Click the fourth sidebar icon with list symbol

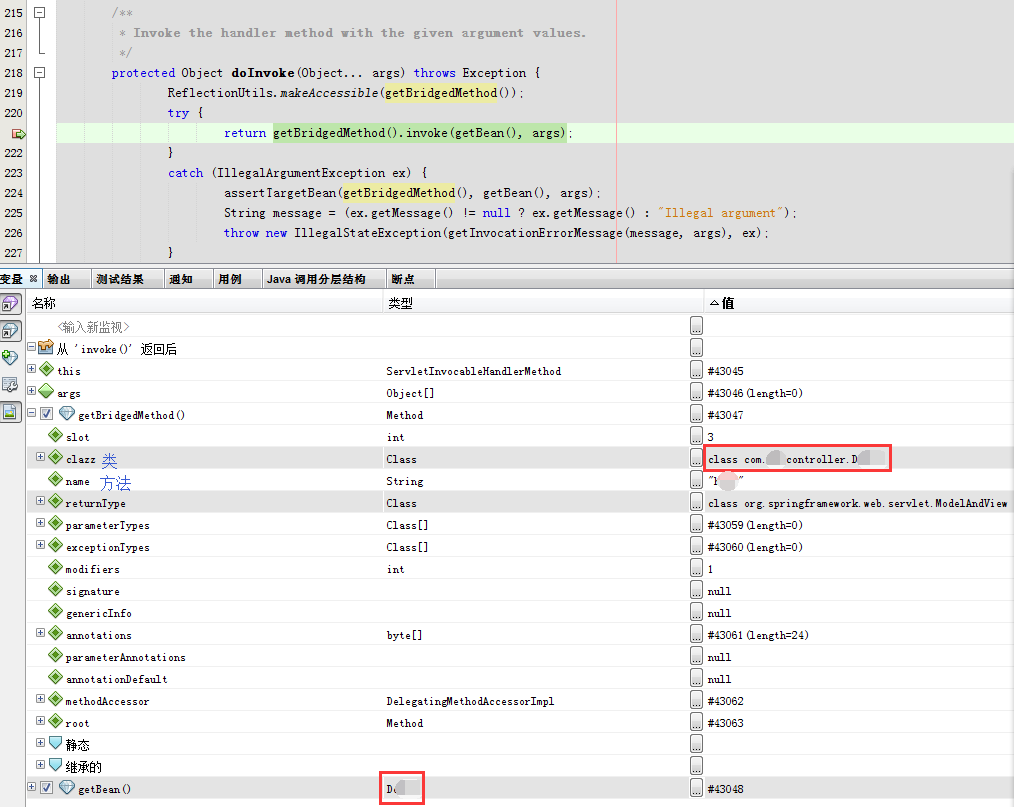pos(10,385)
